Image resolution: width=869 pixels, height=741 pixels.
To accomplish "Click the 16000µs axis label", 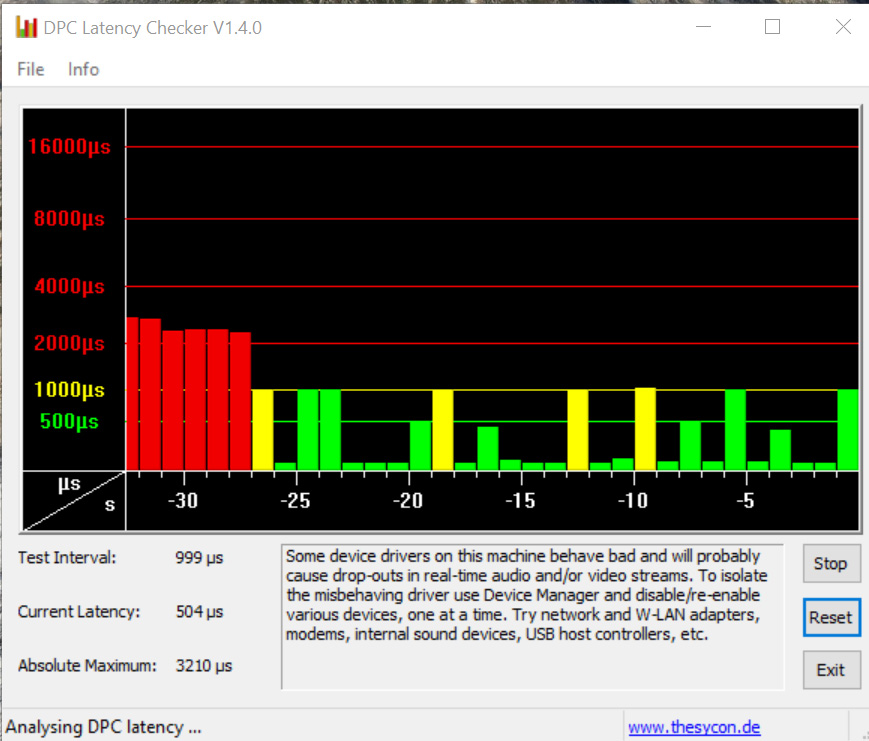I will 69,147.
